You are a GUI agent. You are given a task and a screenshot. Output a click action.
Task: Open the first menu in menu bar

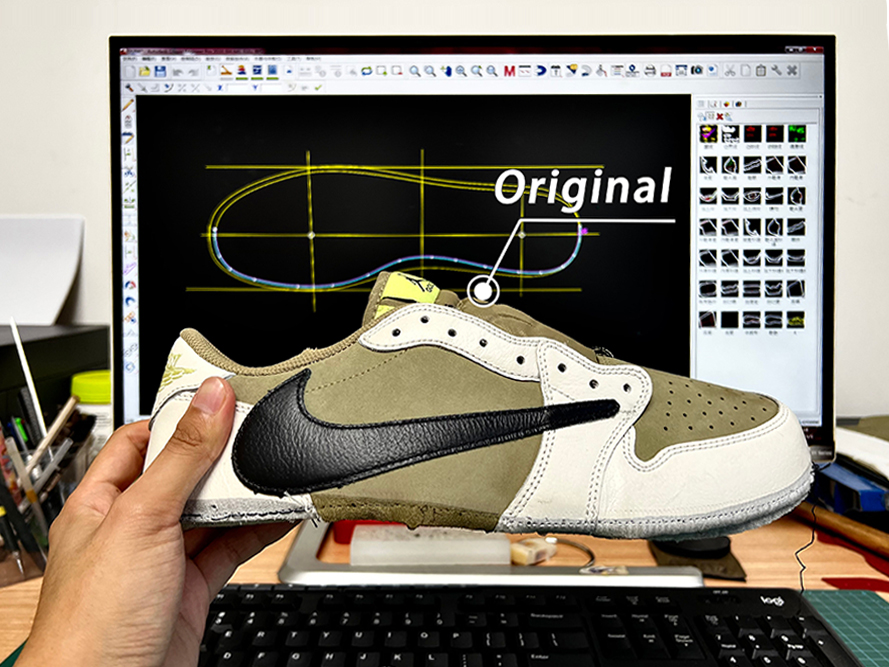click(x=128, y=59)
